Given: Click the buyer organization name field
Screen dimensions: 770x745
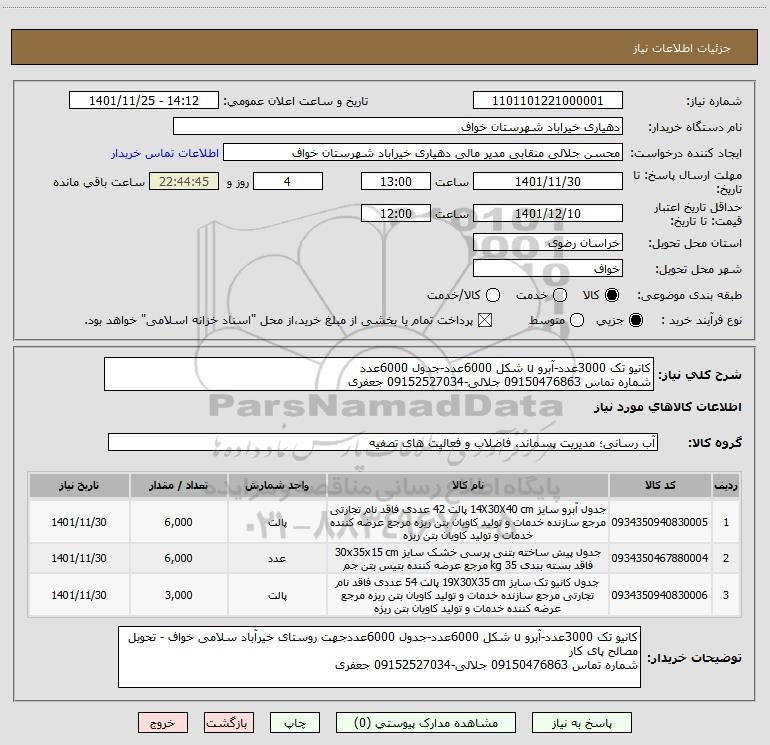Looking at the screenshot, I should click(x=398, y=126).
